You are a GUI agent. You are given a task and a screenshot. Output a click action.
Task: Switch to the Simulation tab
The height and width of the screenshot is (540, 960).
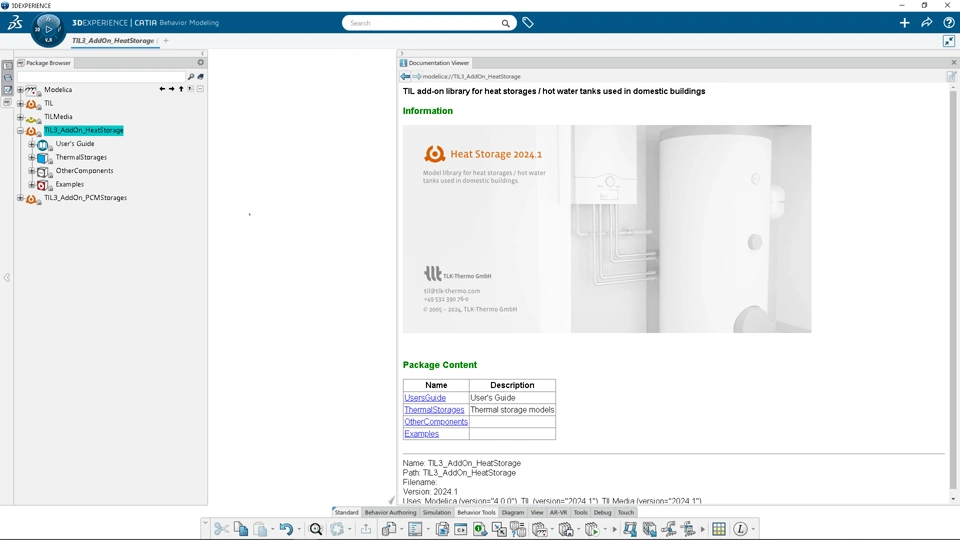tap(437, 512)
